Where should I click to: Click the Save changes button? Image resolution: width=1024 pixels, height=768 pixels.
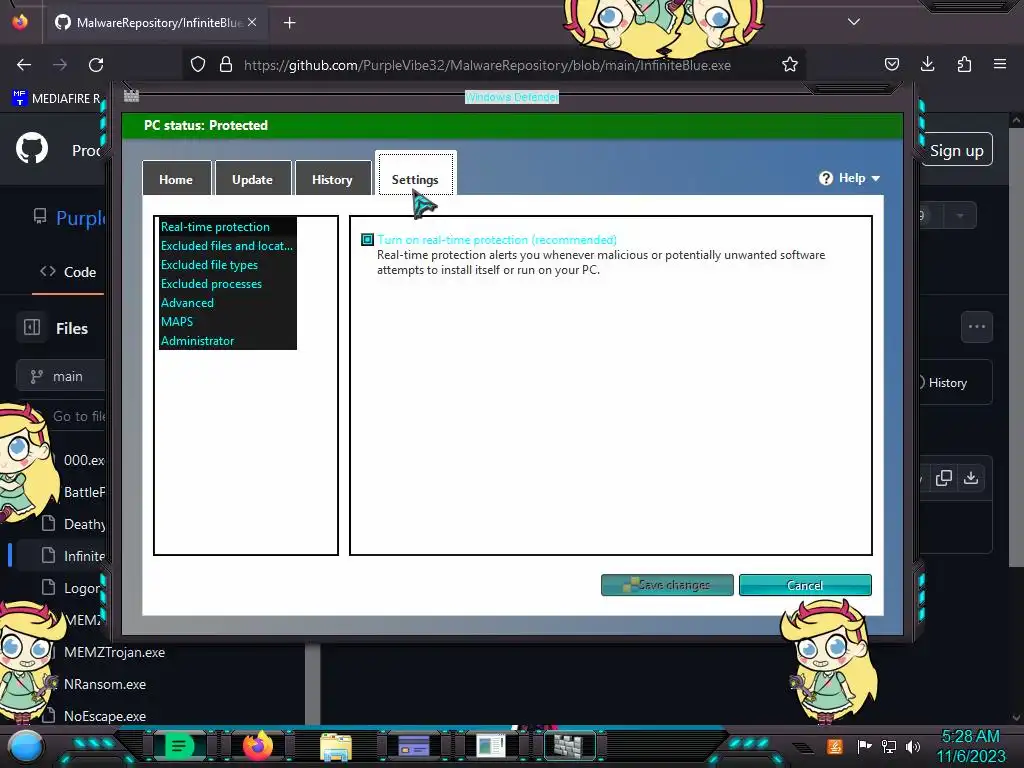(x=667, y=584)
